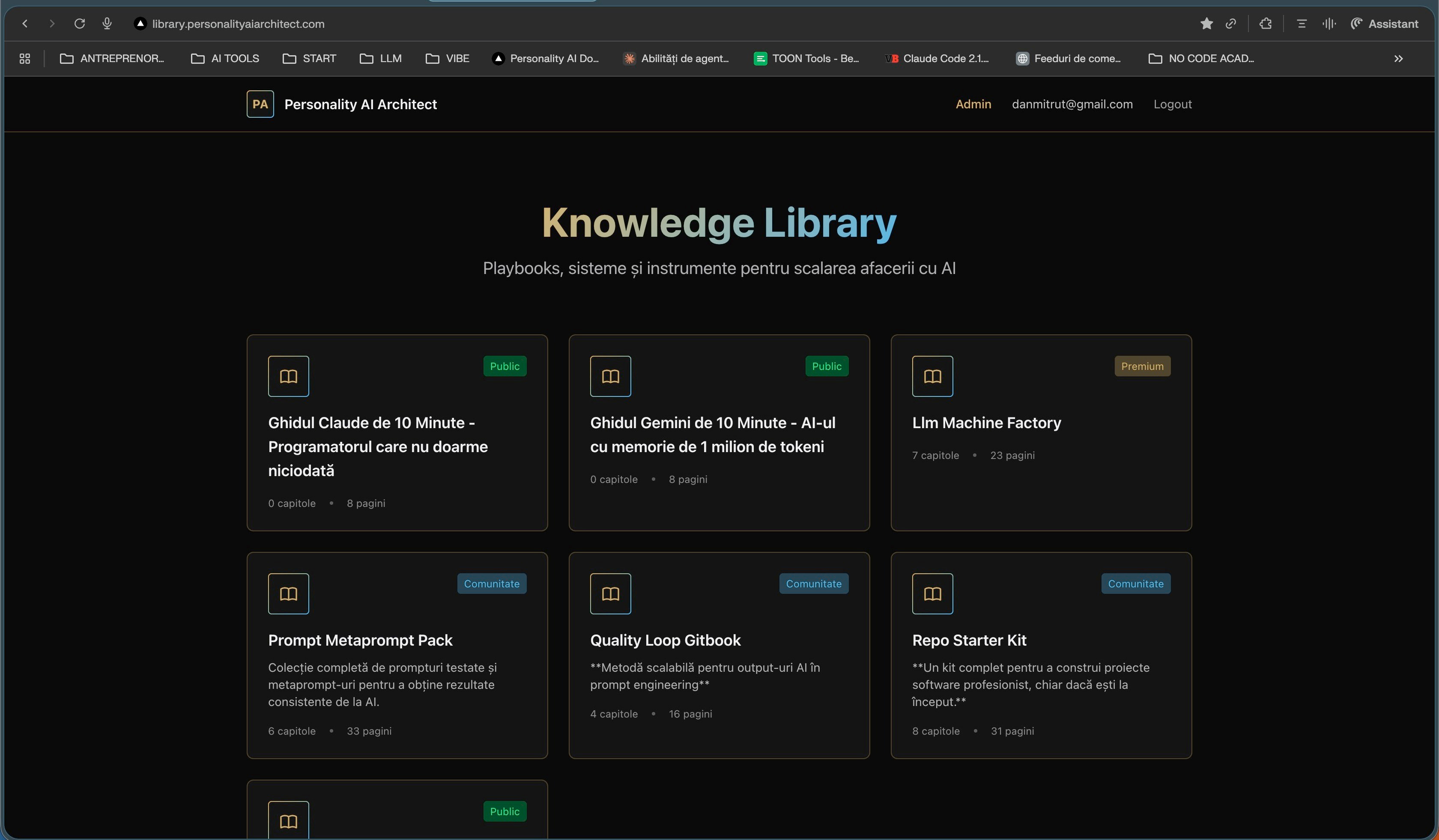Image resolution: width=1439 pixels, height=840 pixels.
Task: Click the address bar URL field
Action: [x=238, y=24]
